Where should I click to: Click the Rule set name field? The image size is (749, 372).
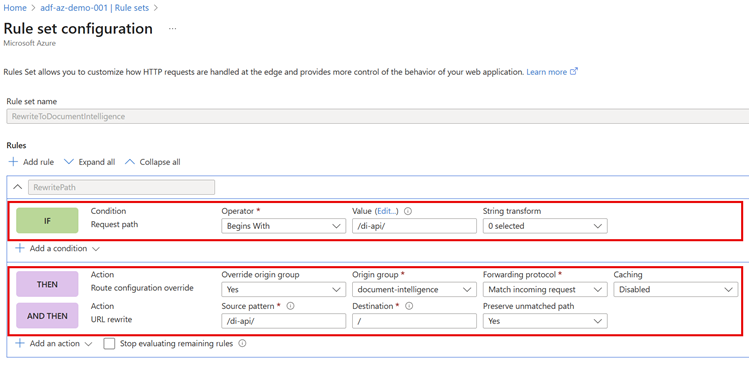378,116
